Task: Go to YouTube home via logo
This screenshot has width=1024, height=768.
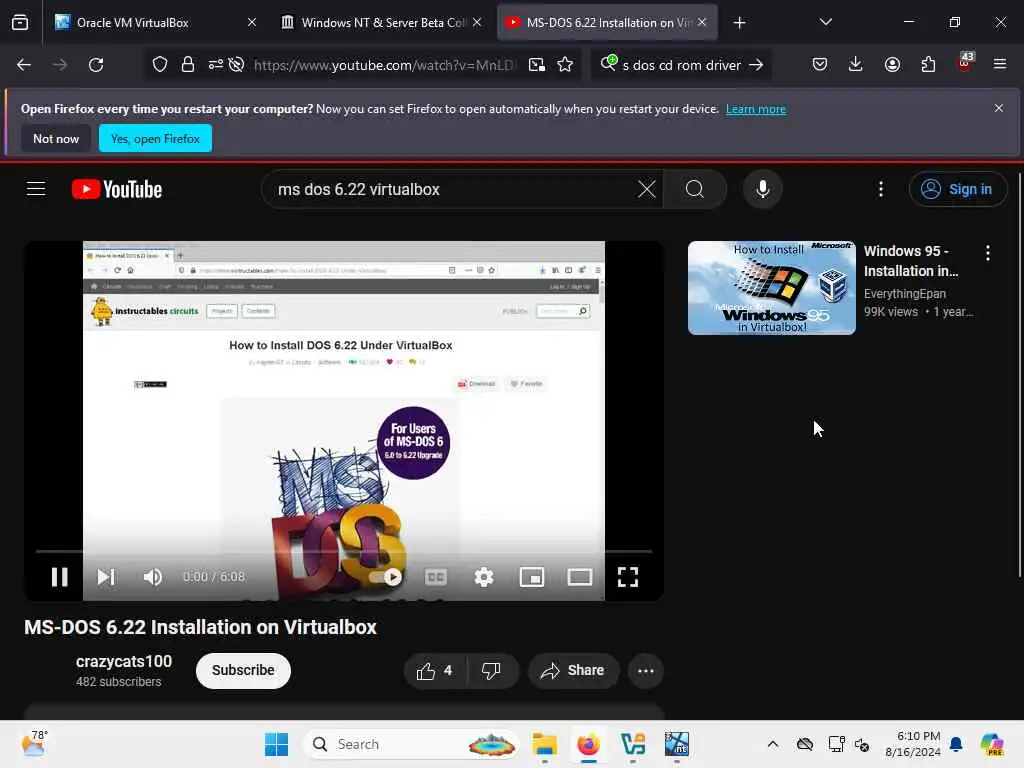Action: tap(117, 189)
